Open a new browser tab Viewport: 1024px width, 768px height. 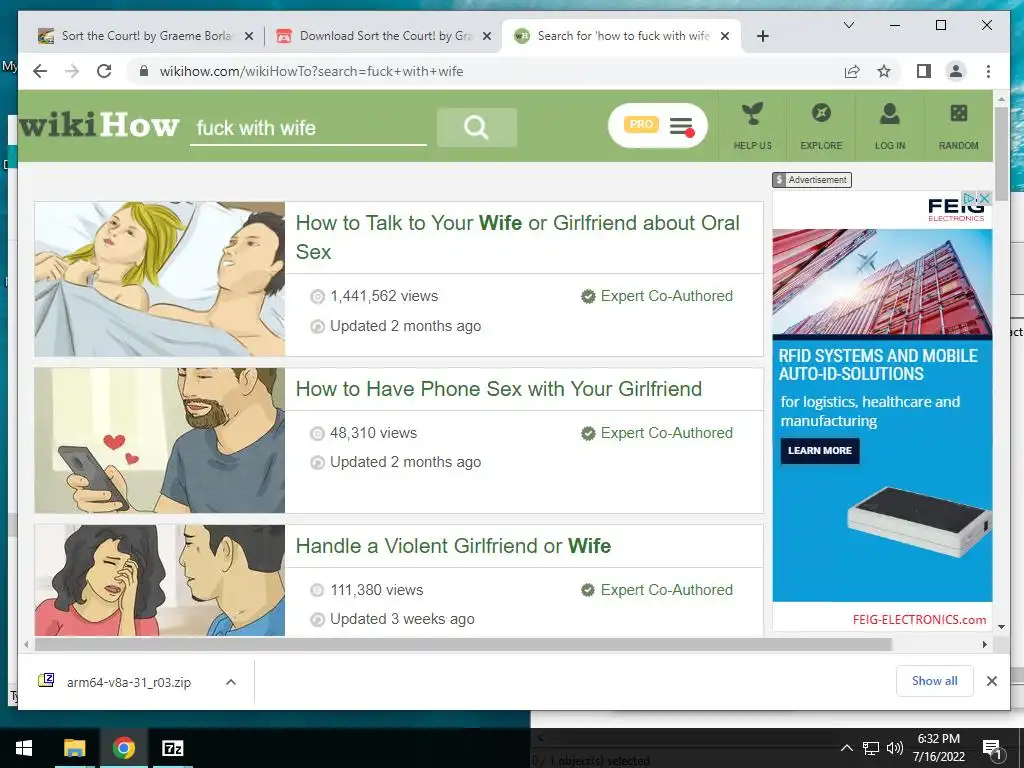763,36
